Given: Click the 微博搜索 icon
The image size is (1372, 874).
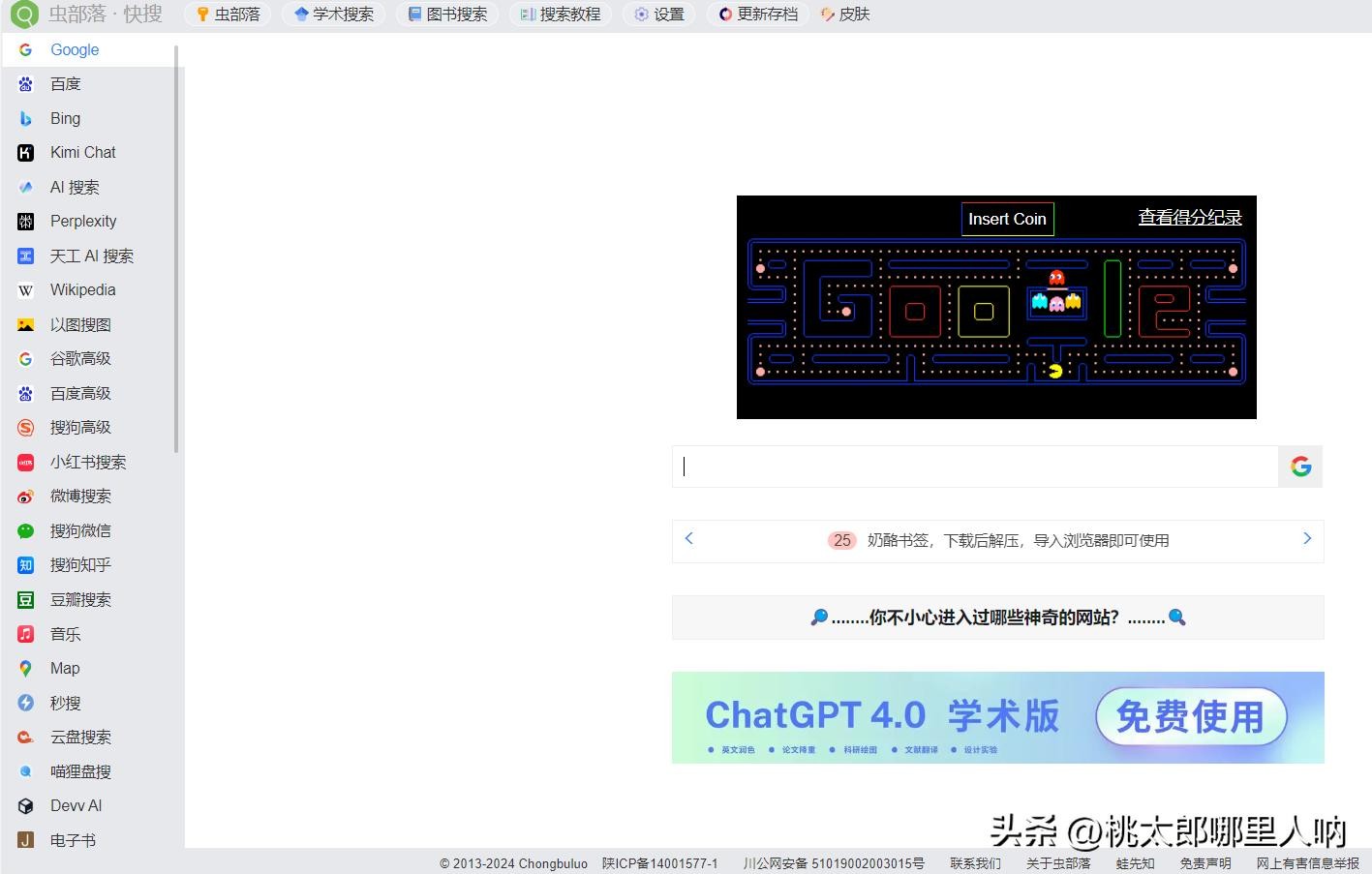Looking at the screenshot, I should [x=26, y=497].
